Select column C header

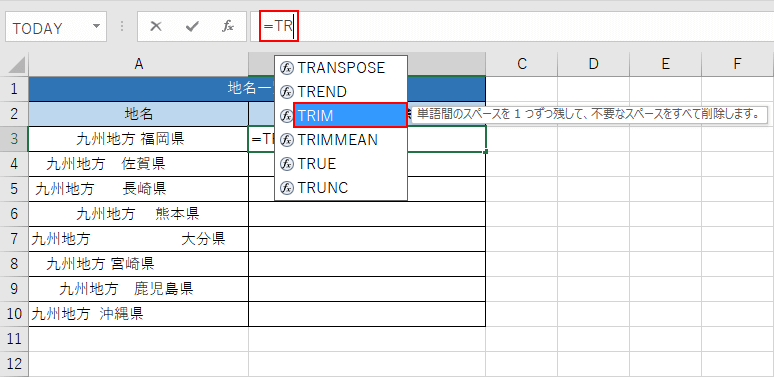pos(522,64)
